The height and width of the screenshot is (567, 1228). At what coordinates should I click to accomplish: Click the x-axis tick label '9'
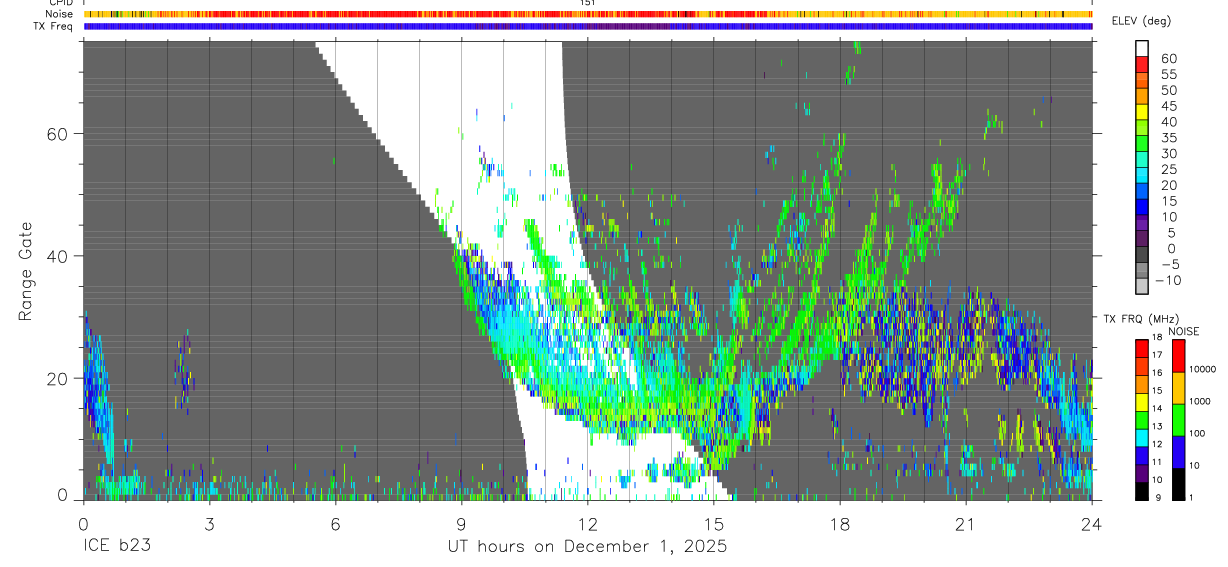(461, 524)
